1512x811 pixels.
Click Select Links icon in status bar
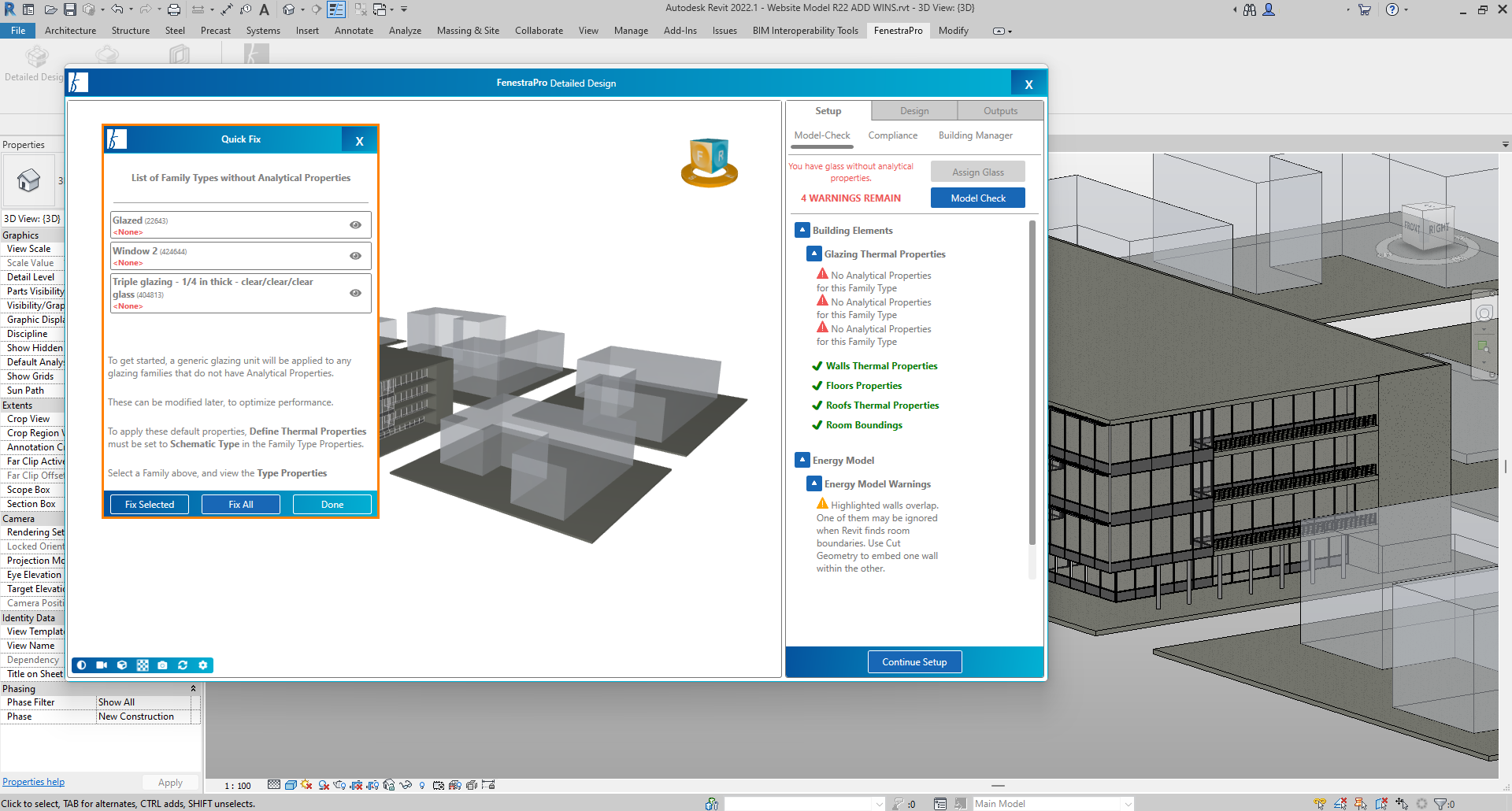coord(1320,804)
